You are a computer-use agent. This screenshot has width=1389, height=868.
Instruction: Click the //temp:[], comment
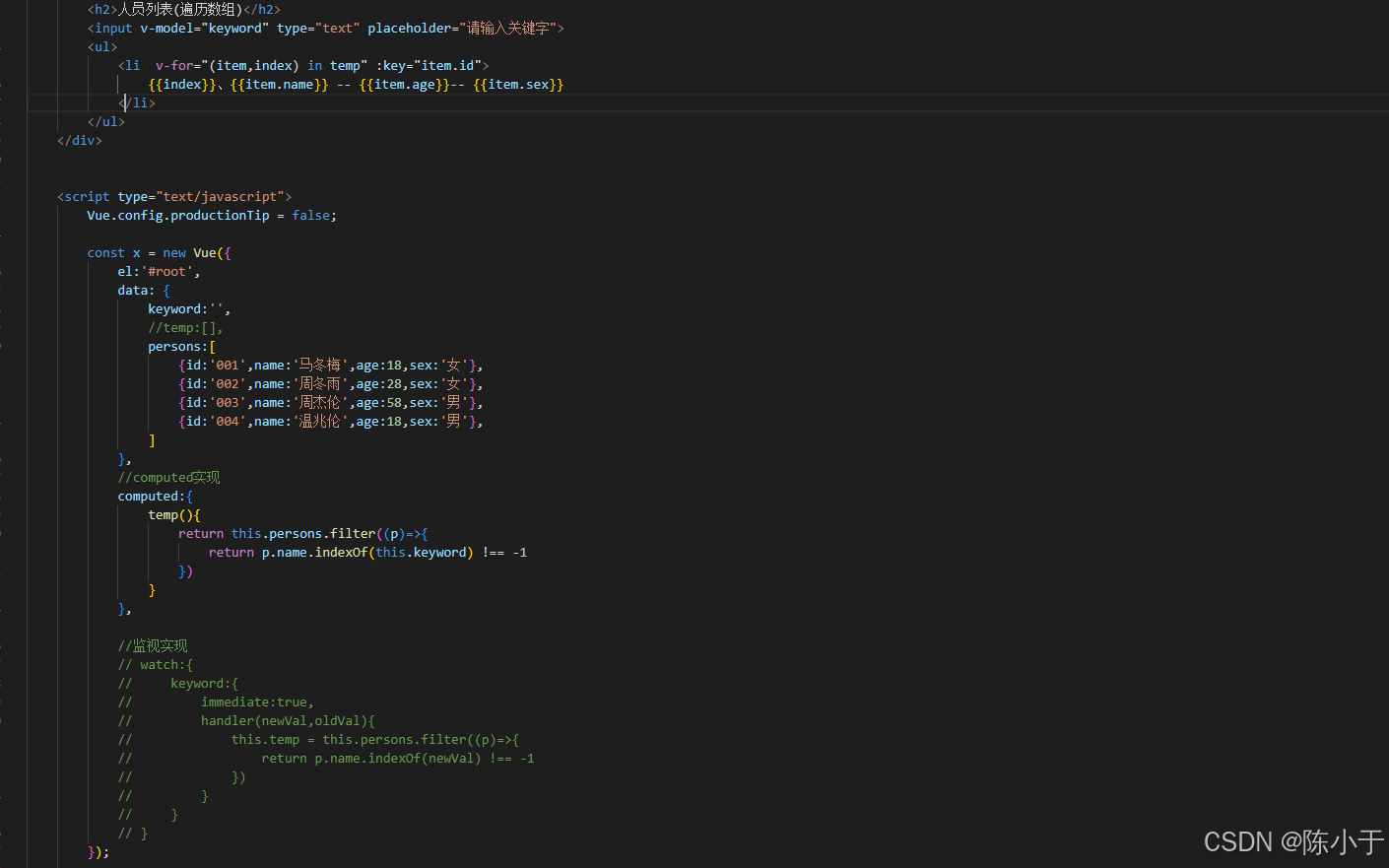tap(186, 327)
